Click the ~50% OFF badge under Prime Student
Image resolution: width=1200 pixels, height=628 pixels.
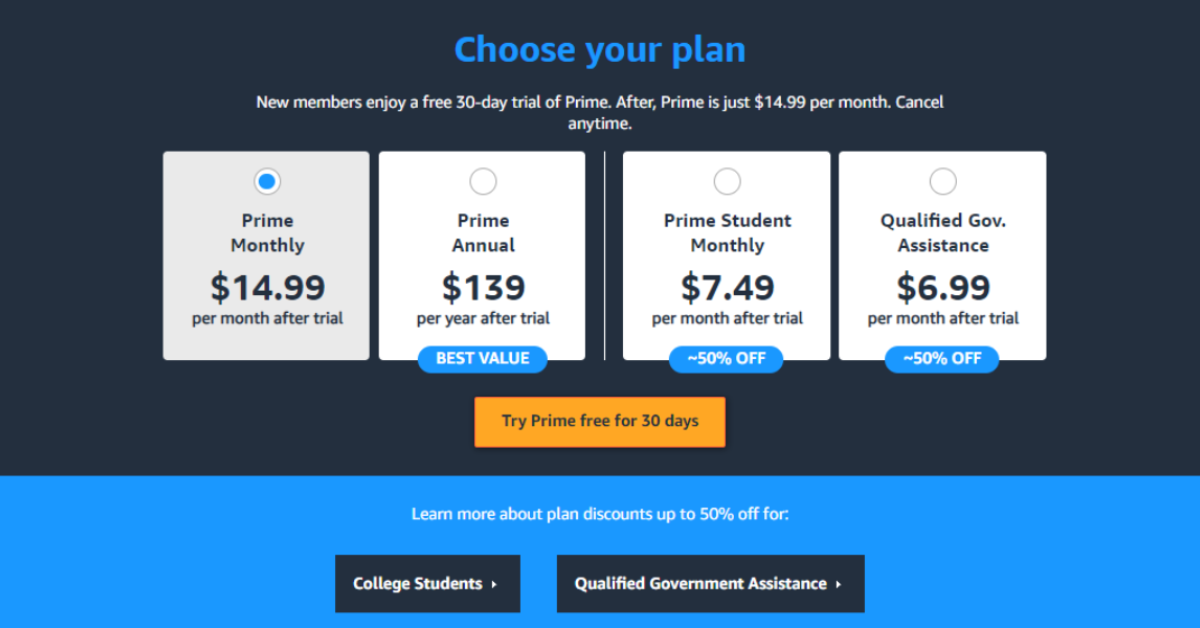[726, 358]
